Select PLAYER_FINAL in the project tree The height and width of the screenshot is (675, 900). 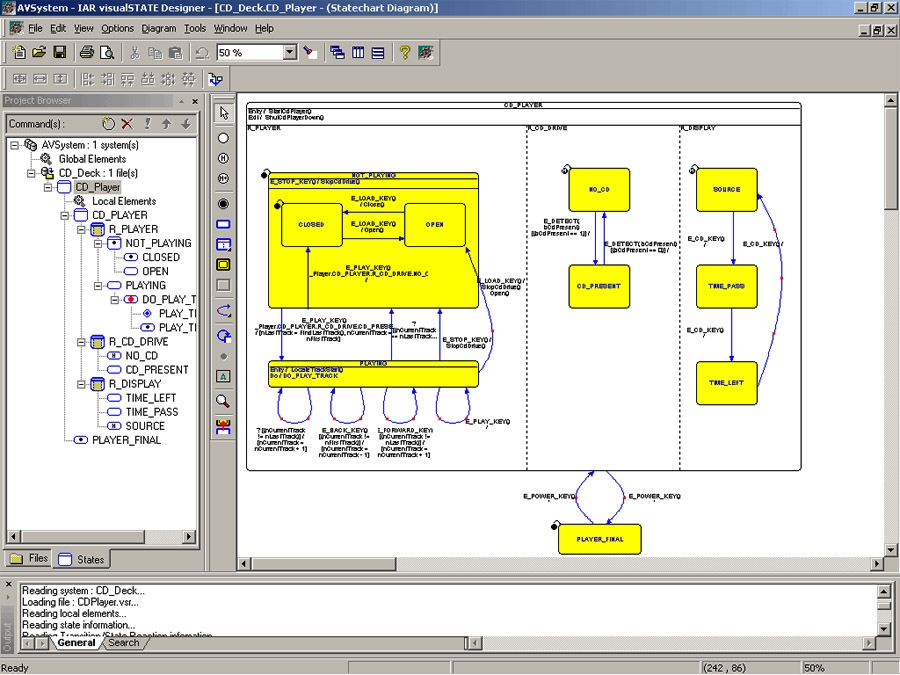tap(126, 440)
